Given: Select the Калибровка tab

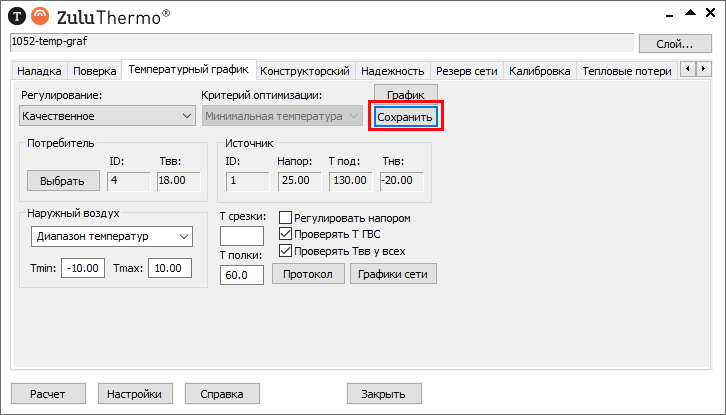Looking at the screenshot, I should point(539,71).
